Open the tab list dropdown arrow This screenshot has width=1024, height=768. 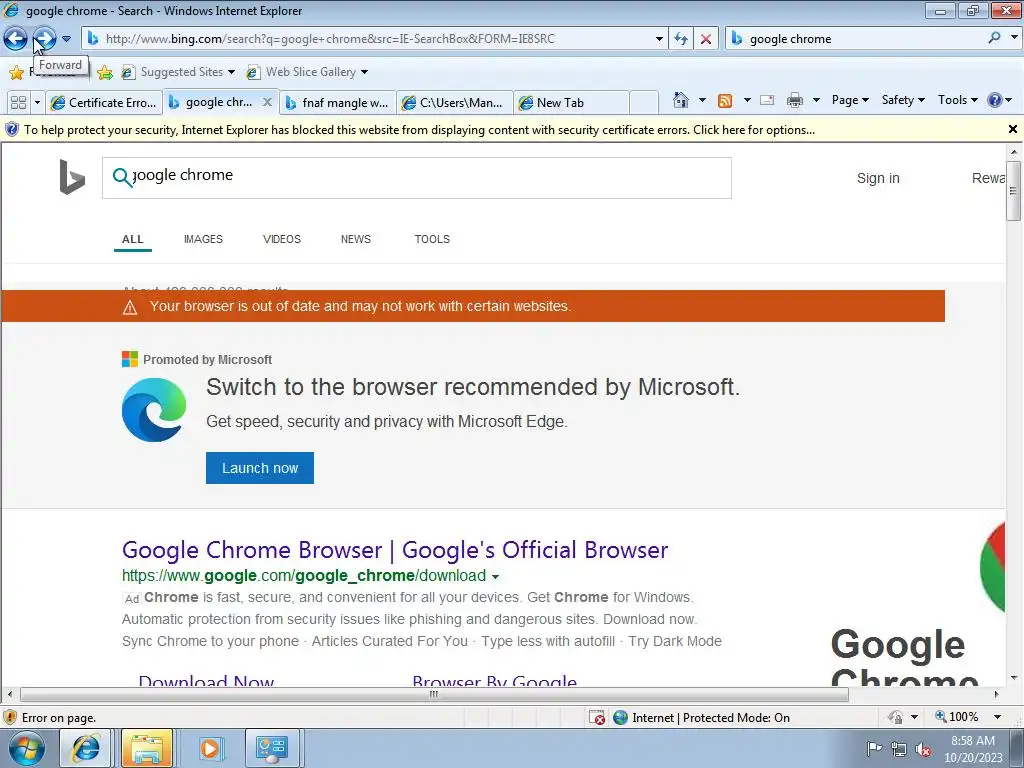[37, 103]
